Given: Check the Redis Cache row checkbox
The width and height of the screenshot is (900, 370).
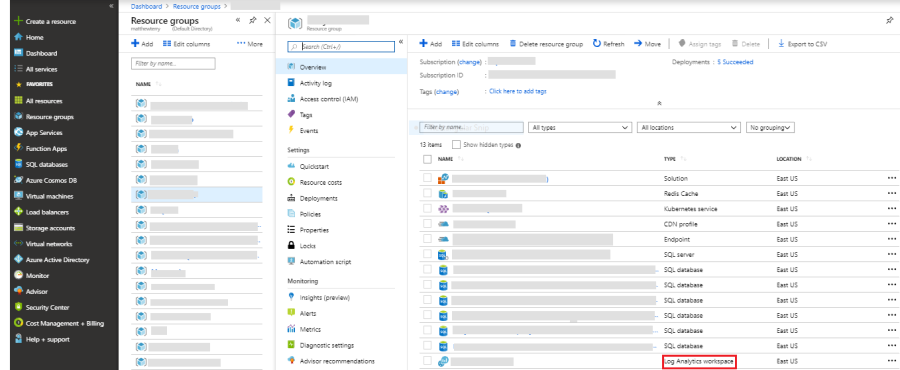Looking at the screenshot, I should tap(427, 194).
